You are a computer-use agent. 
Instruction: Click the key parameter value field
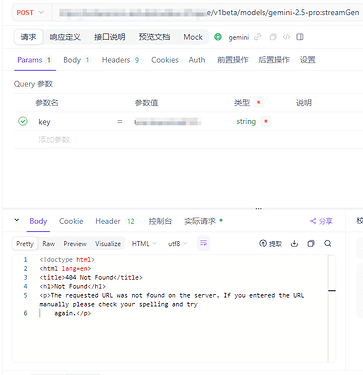(168, 122)
